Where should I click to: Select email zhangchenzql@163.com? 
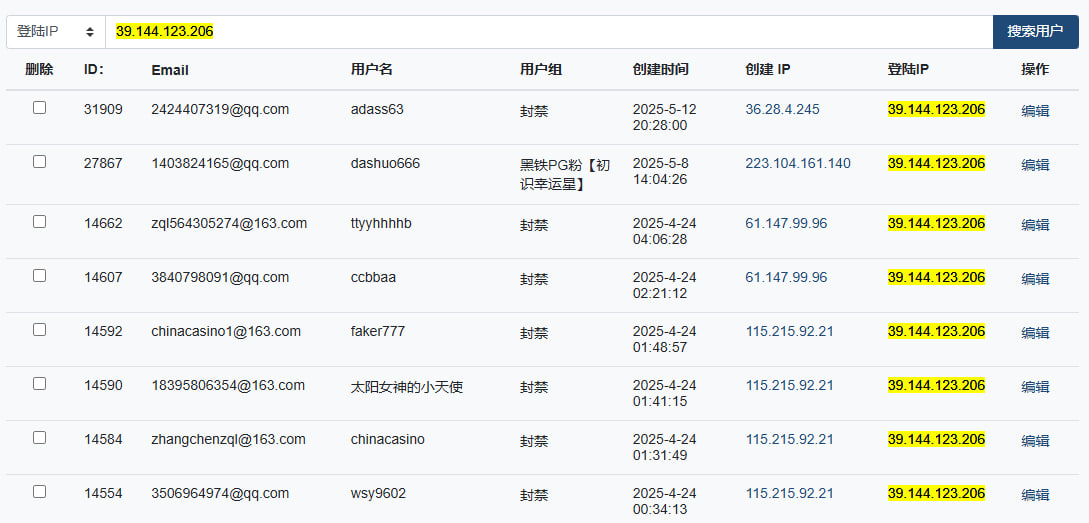pyautogui.click(x=228, y=440)
